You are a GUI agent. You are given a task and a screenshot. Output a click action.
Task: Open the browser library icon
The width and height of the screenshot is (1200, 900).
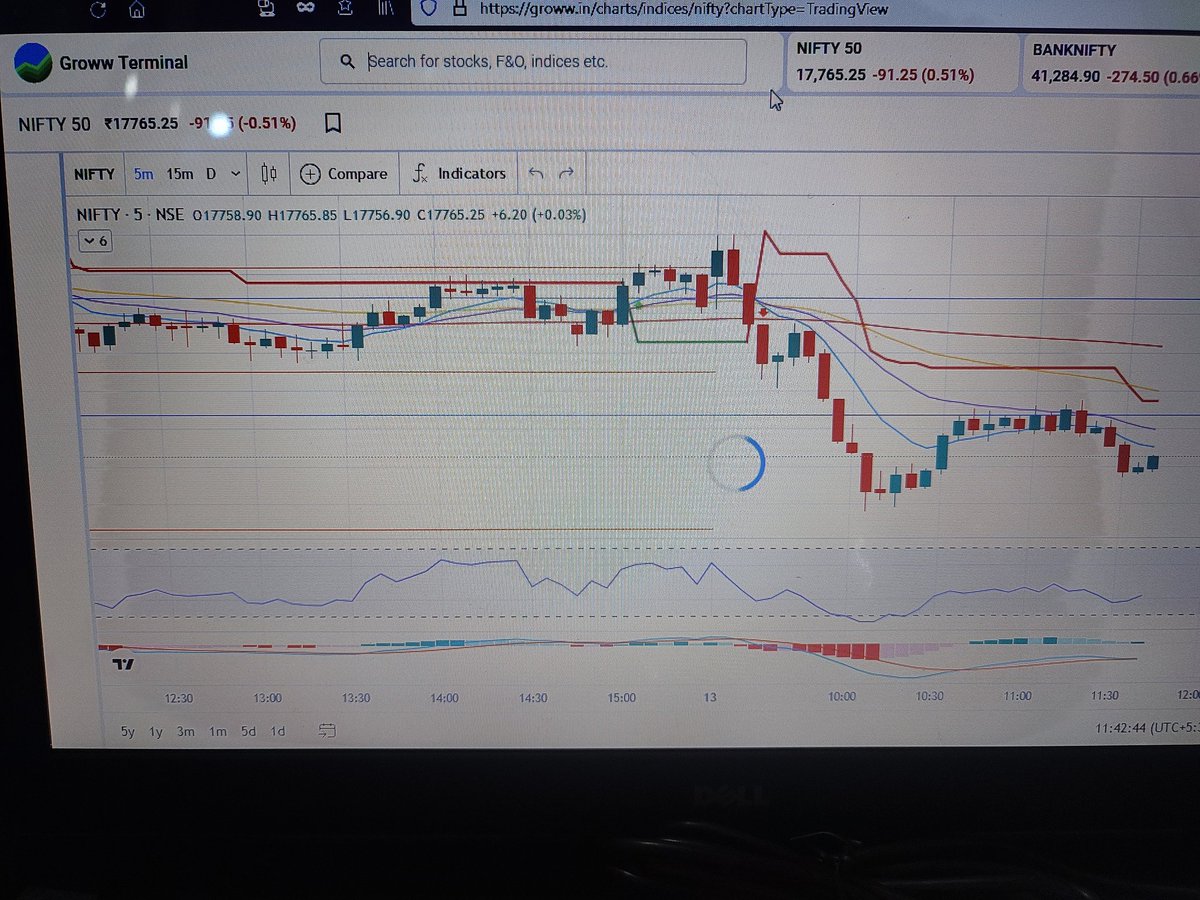pos(387,10)
